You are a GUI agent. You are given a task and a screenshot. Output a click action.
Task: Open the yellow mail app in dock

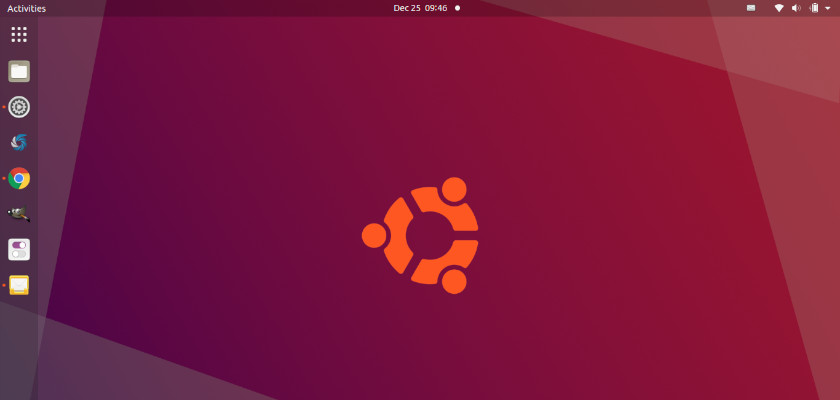coord(19,285)
